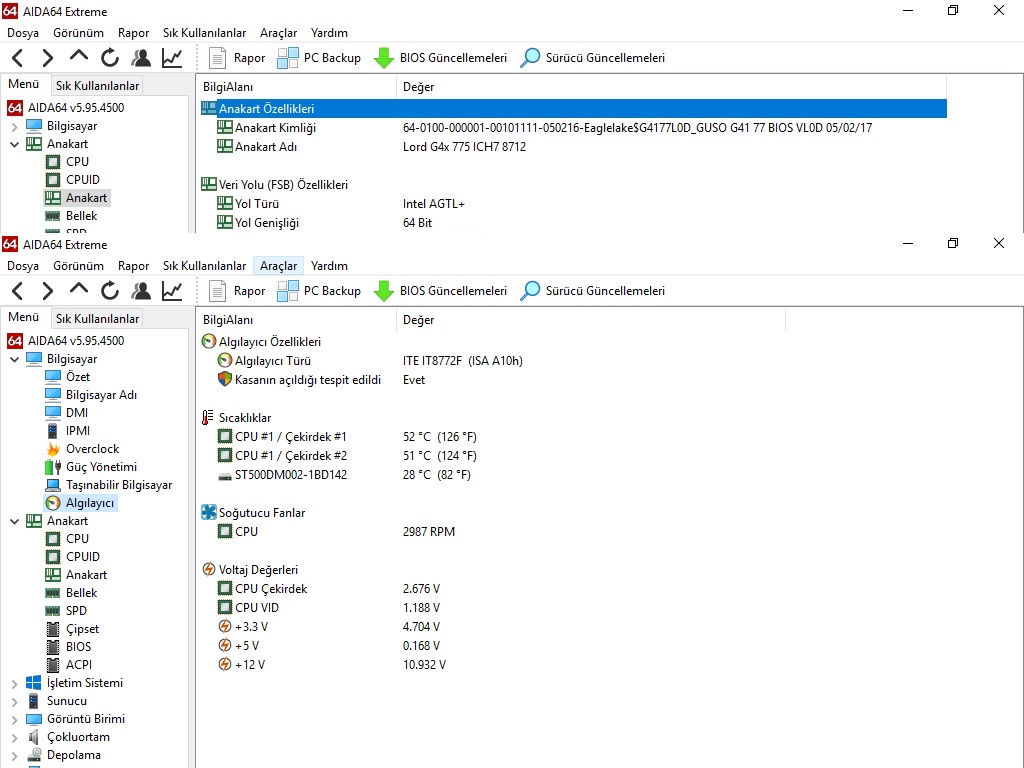Click PC Backup in lower window toolbar
Image resolution: width=1024 pixels, height=768 pixels.
tap(319, 291)
